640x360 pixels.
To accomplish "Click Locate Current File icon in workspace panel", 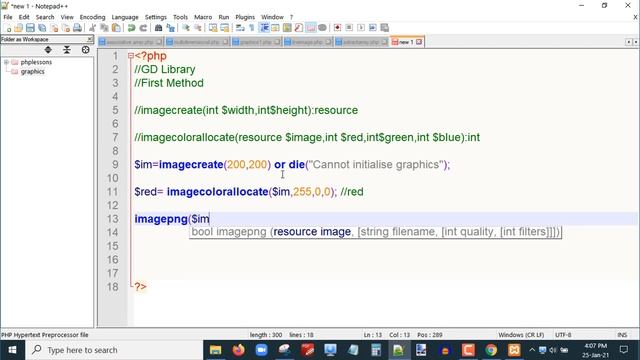I will pos(85,50).
